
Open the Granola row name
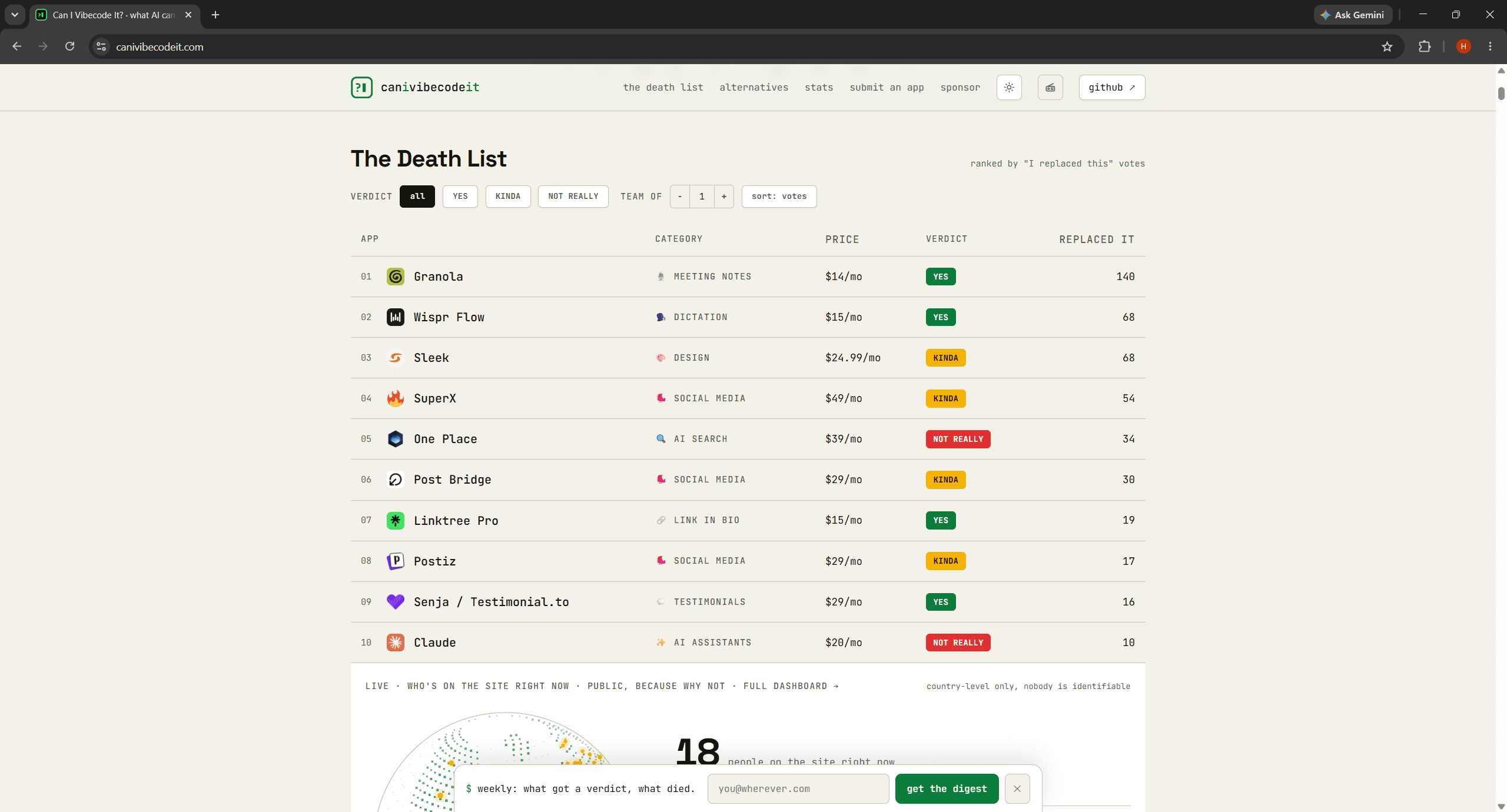point(438,277)
